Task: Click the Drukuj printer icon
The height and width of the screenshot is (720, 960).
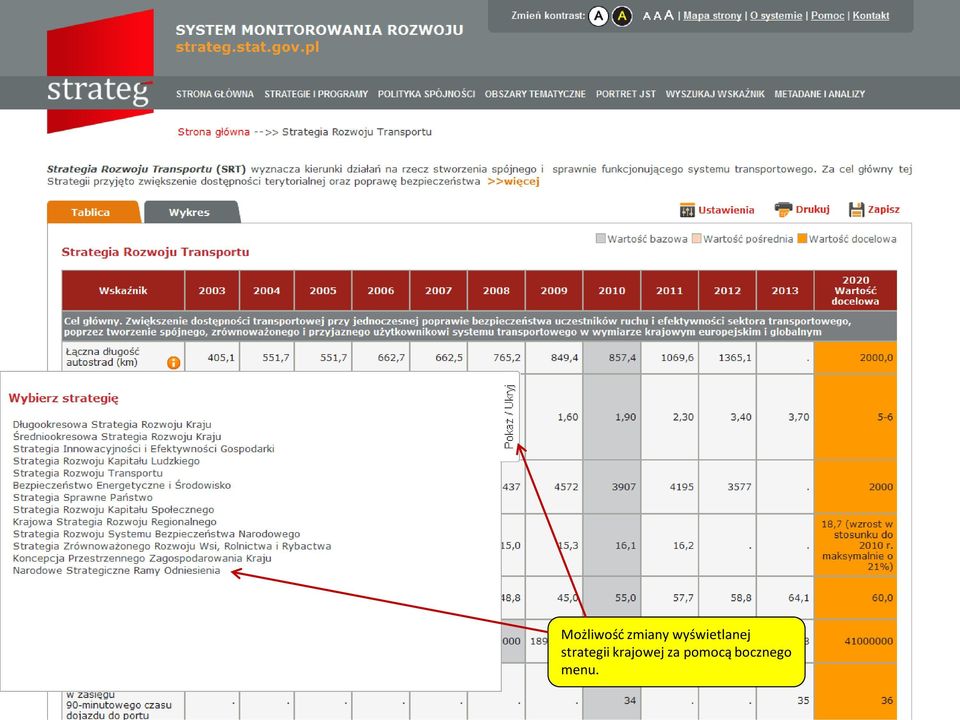Action: click(783, 209)
